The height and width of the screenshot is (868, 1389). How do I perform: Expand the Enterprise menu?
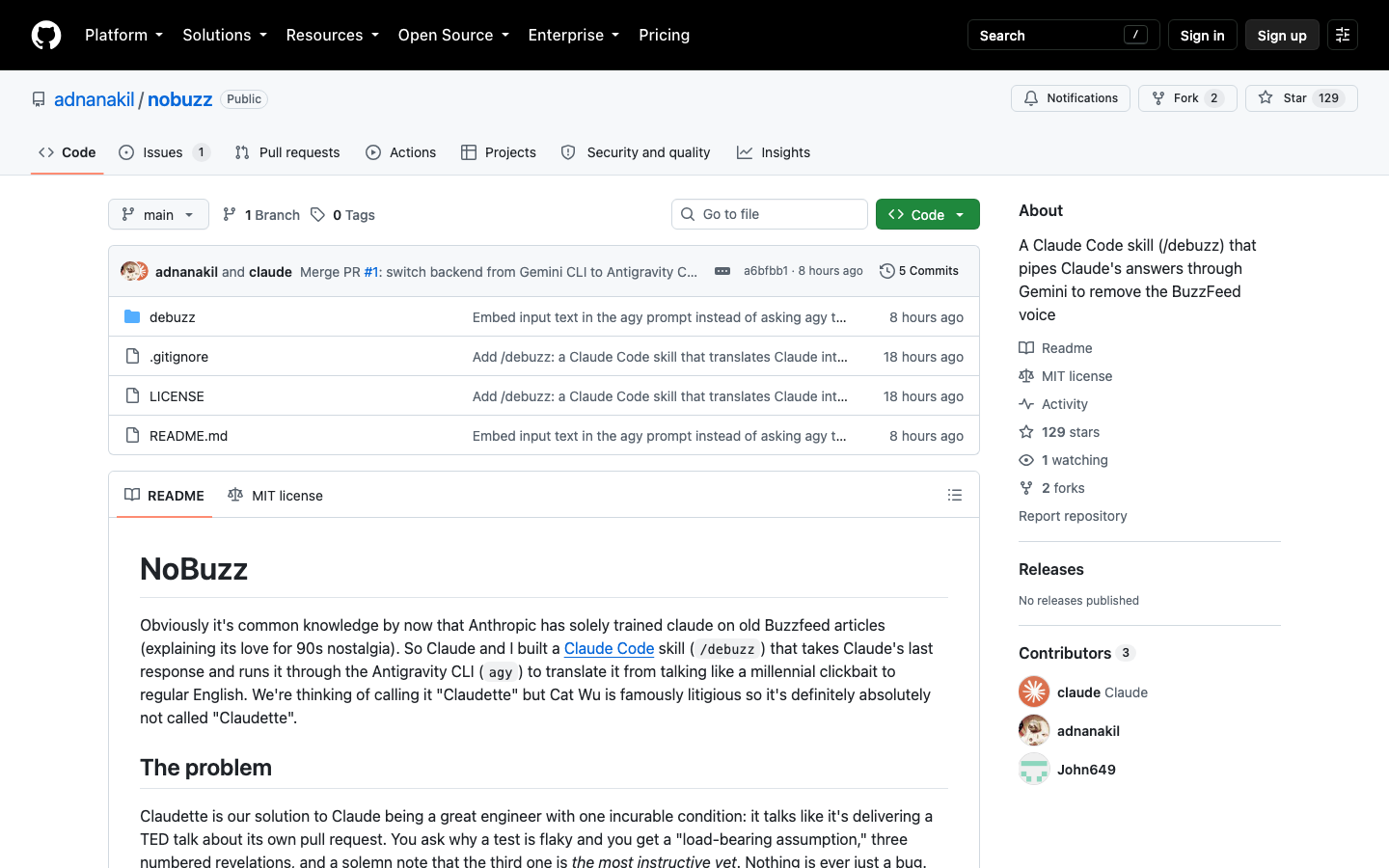(573, 35)
